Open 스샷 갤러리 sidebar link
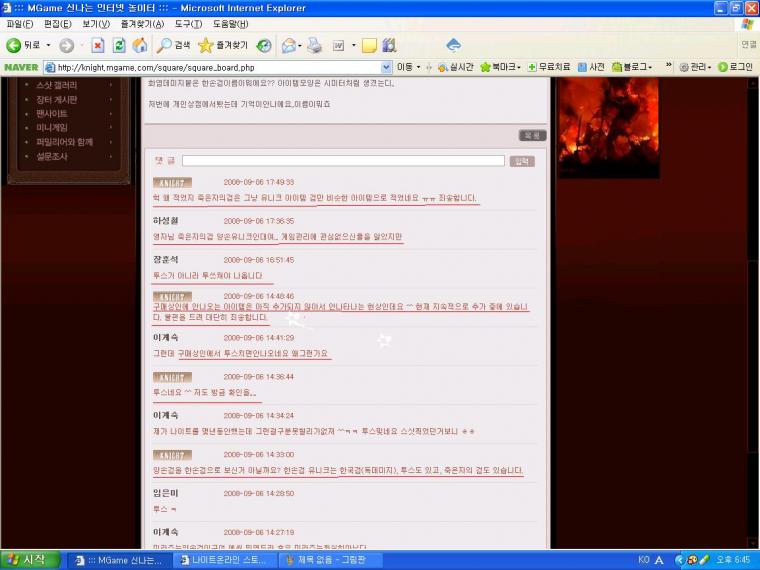 click(x=57, y=85)
